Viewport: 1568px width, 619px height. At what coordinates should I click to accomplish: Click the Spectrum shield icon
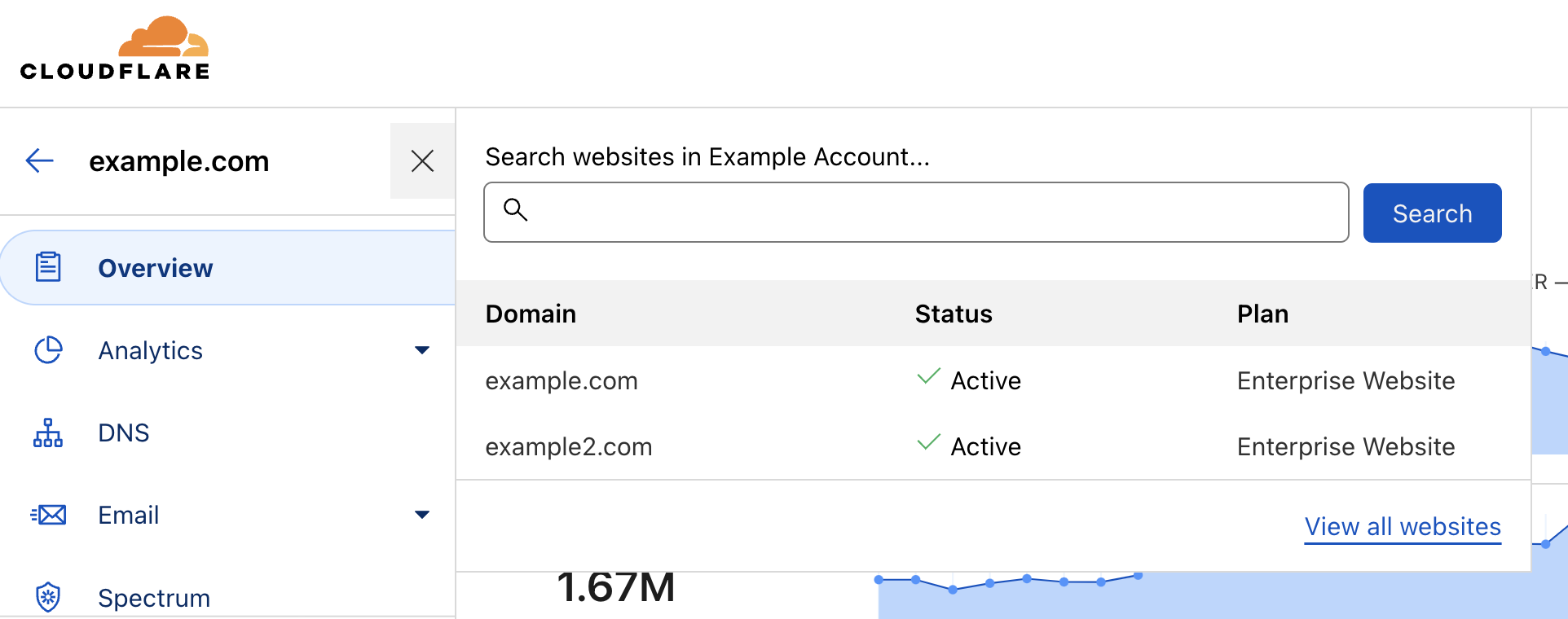pyautogui.click(x=48, y=597)
